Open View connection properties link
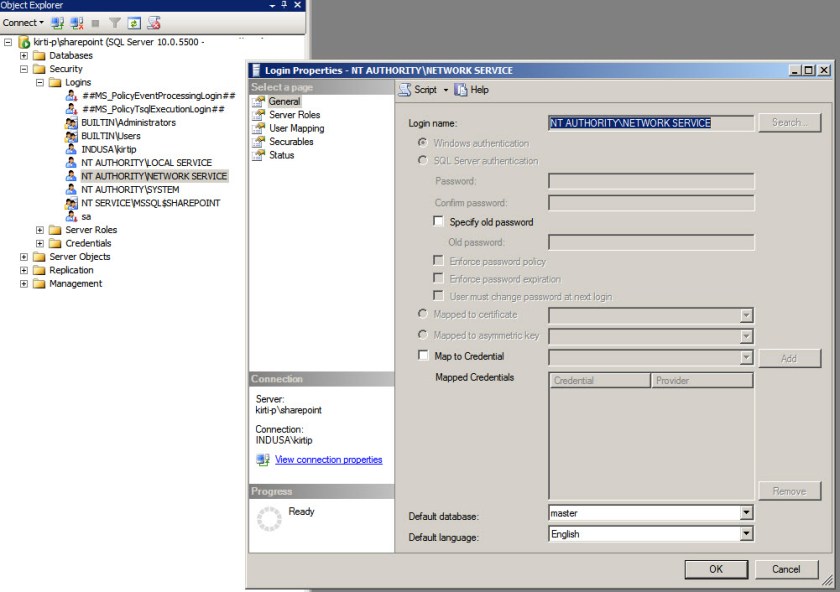Screen dimensions: 840x592 (x=328, y=460)
